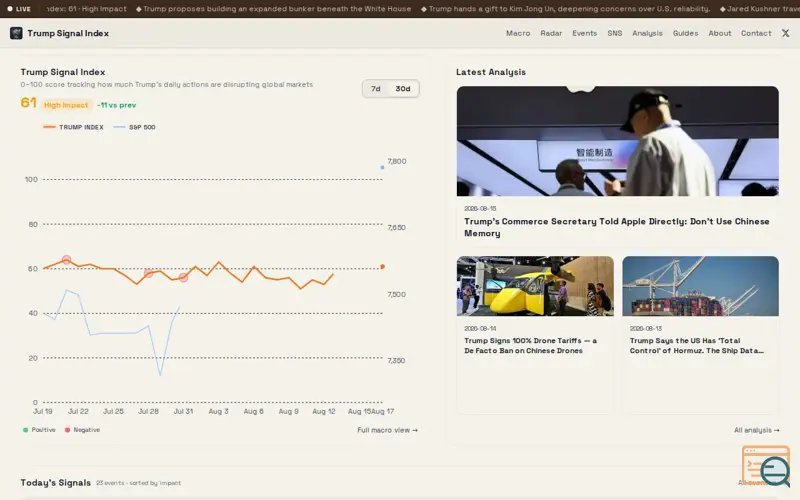The image size is (800, 500).
Task: Click the Today's Signals heading
Action: 56,483
